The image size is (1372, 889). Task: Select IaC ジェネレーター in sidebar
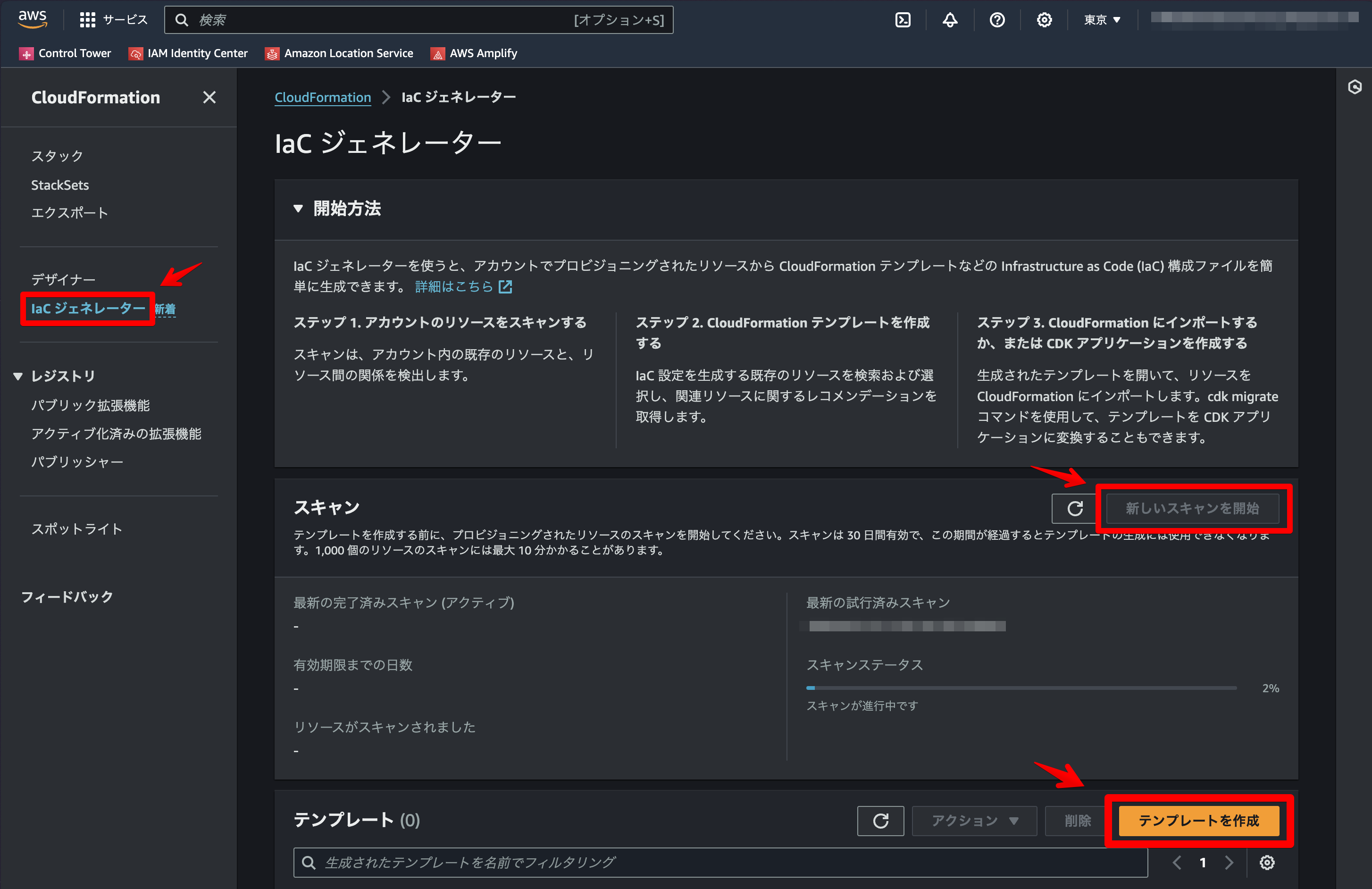[88, 309]
